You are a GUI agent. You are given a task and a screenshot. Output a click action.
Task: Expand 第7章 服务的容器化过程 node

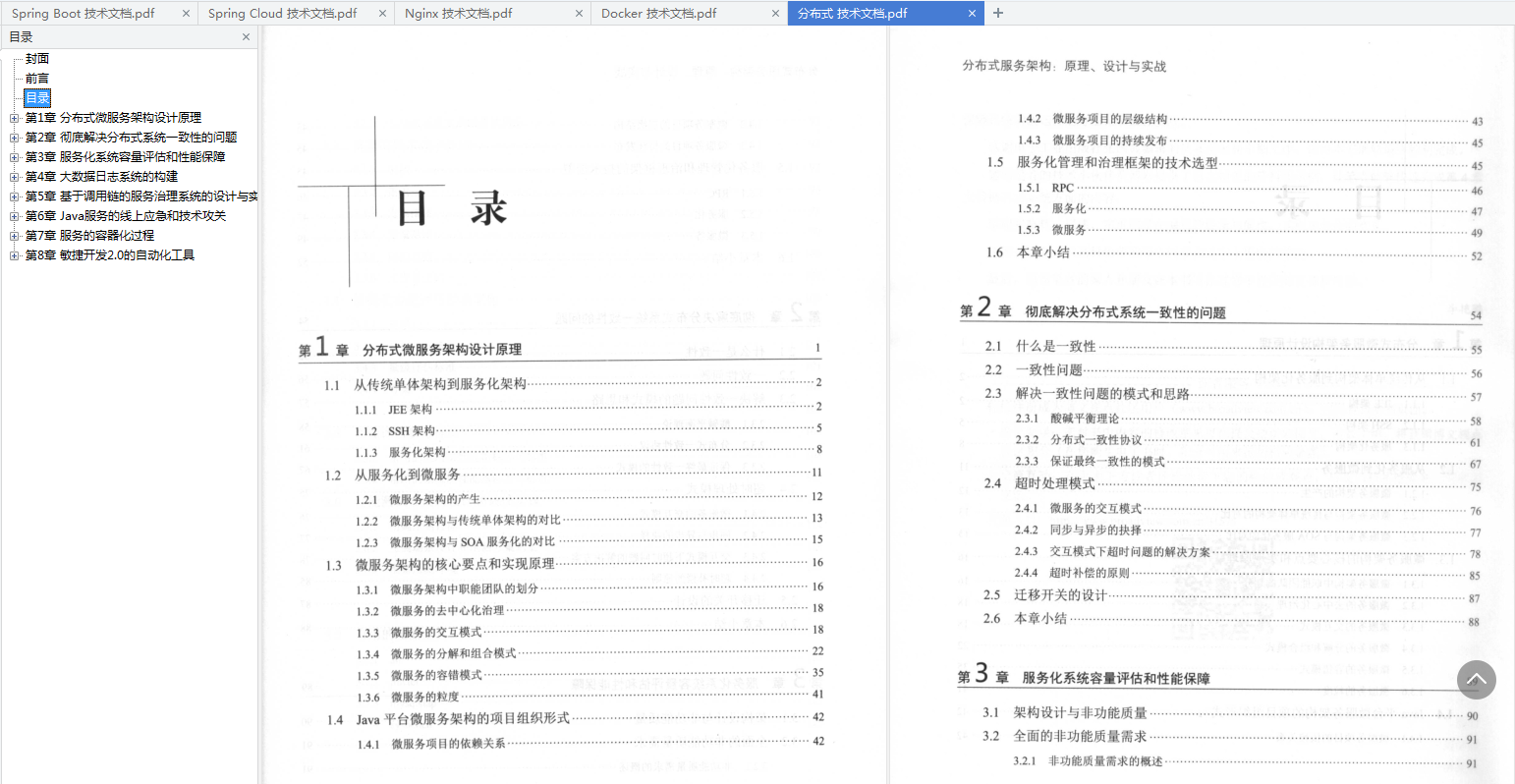tap(15, 236)
